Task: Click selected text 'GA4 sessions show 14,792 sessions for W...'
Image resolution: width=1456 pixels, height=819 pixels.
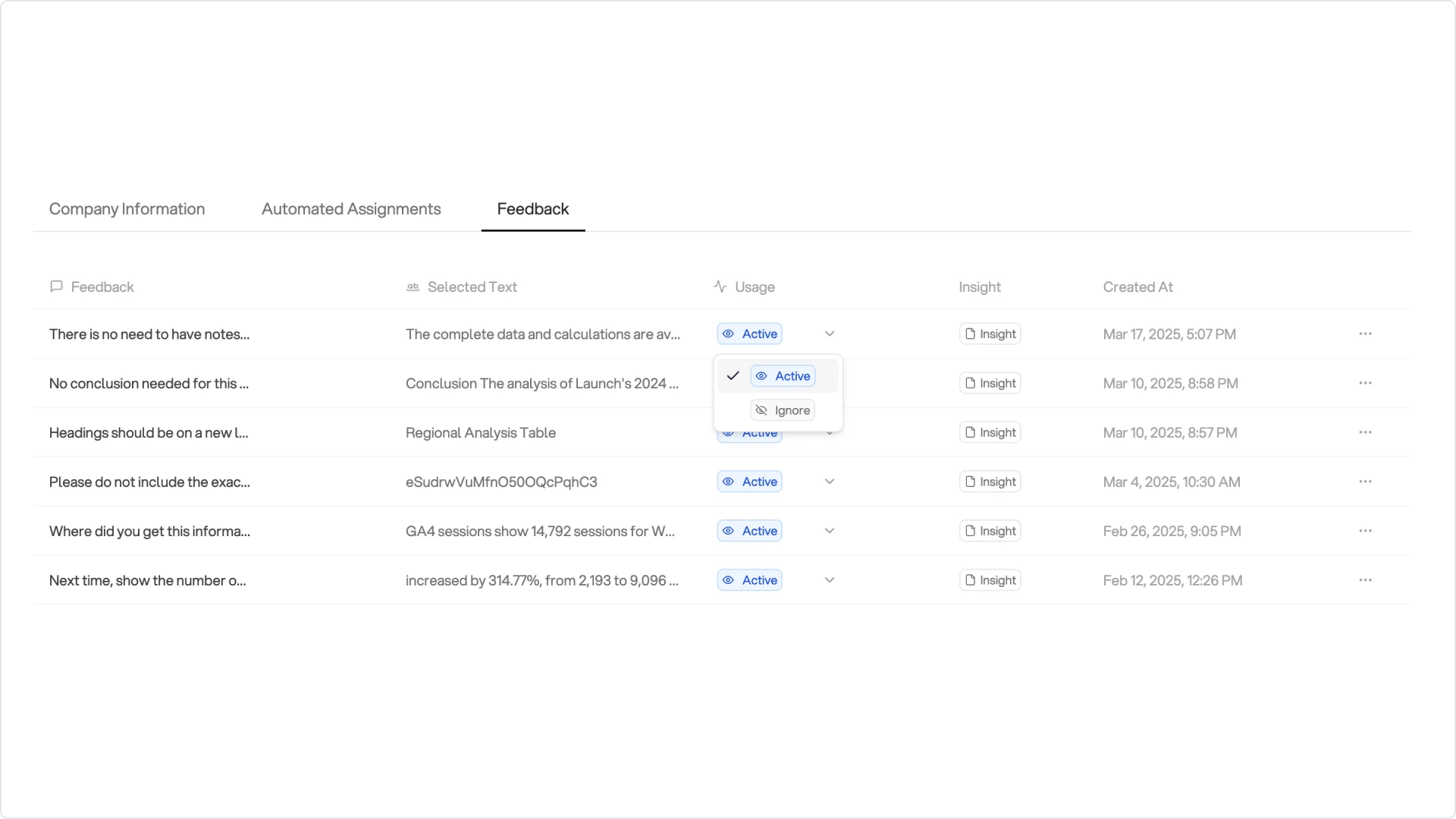Action: pyautogui.click(x=540, y=531)
